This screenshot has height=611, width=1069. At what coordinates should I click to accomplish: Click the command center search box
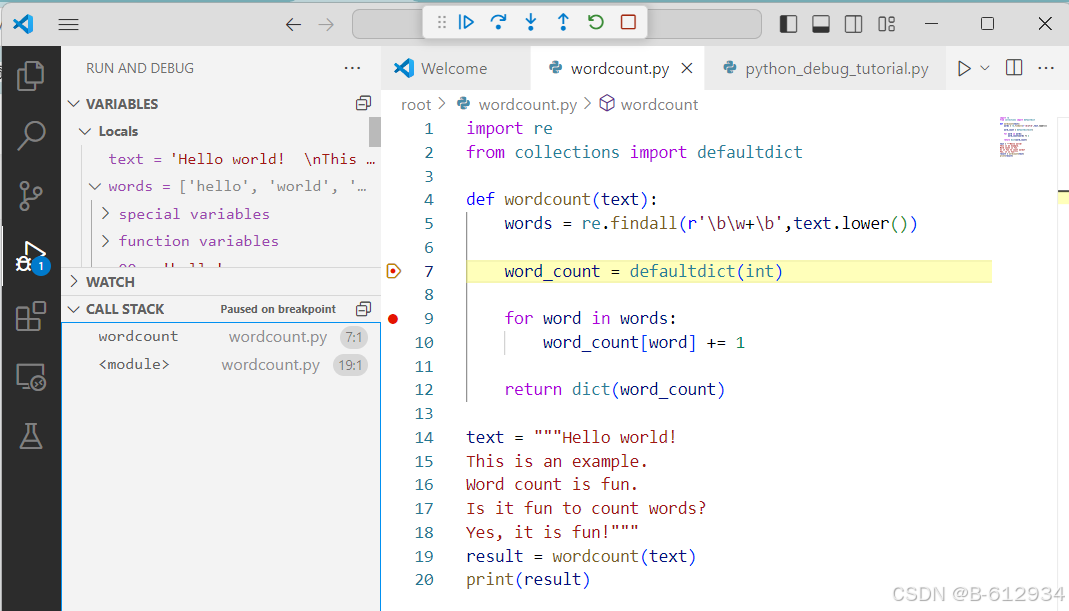click(557, 25)
